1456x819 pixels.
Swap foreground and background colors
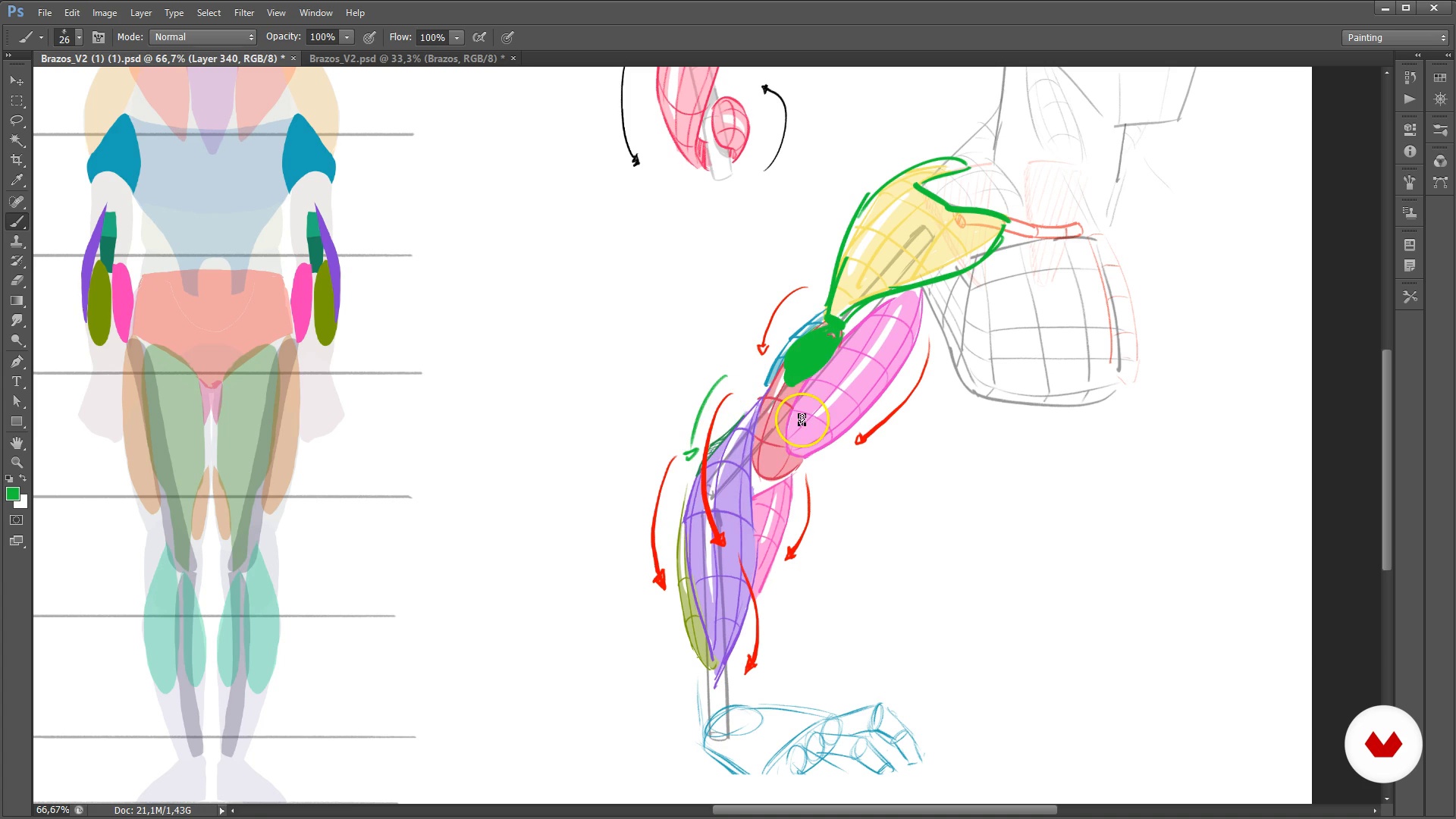[x=24, y=479]
